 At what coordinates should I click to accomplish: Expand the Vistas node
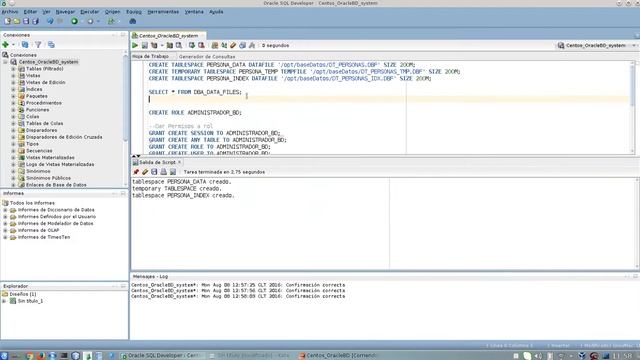pyautogui.click(x=13, y=76)
